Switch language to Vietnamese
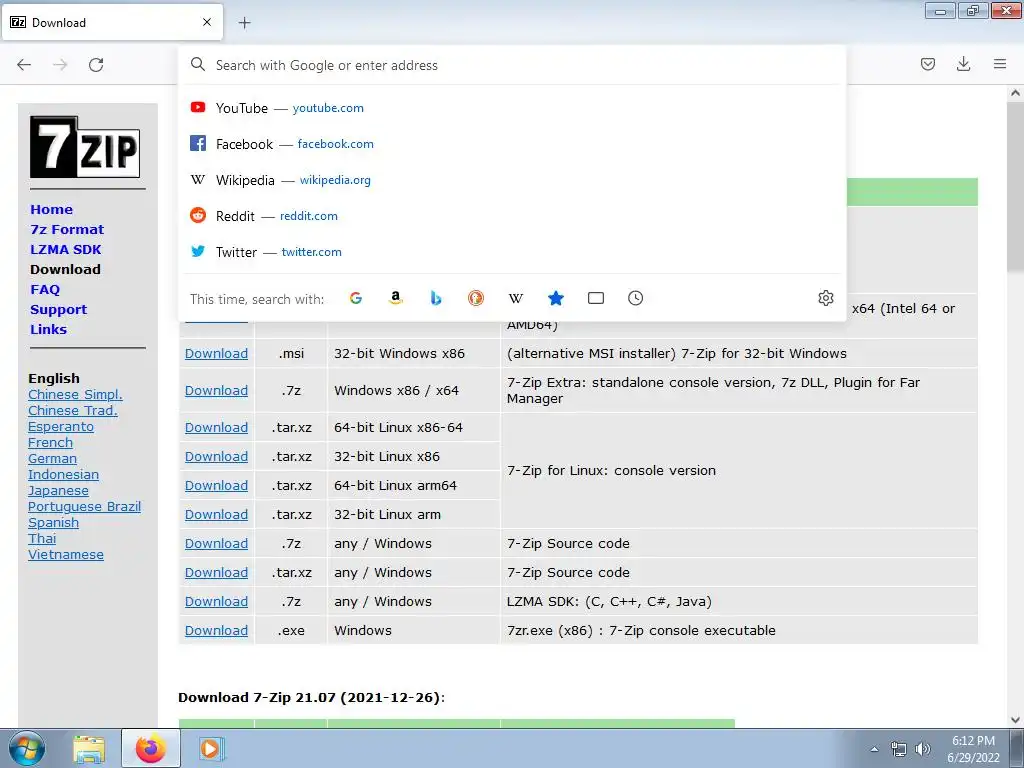Viewport: 1024px width, 768px height. (66, 555)
